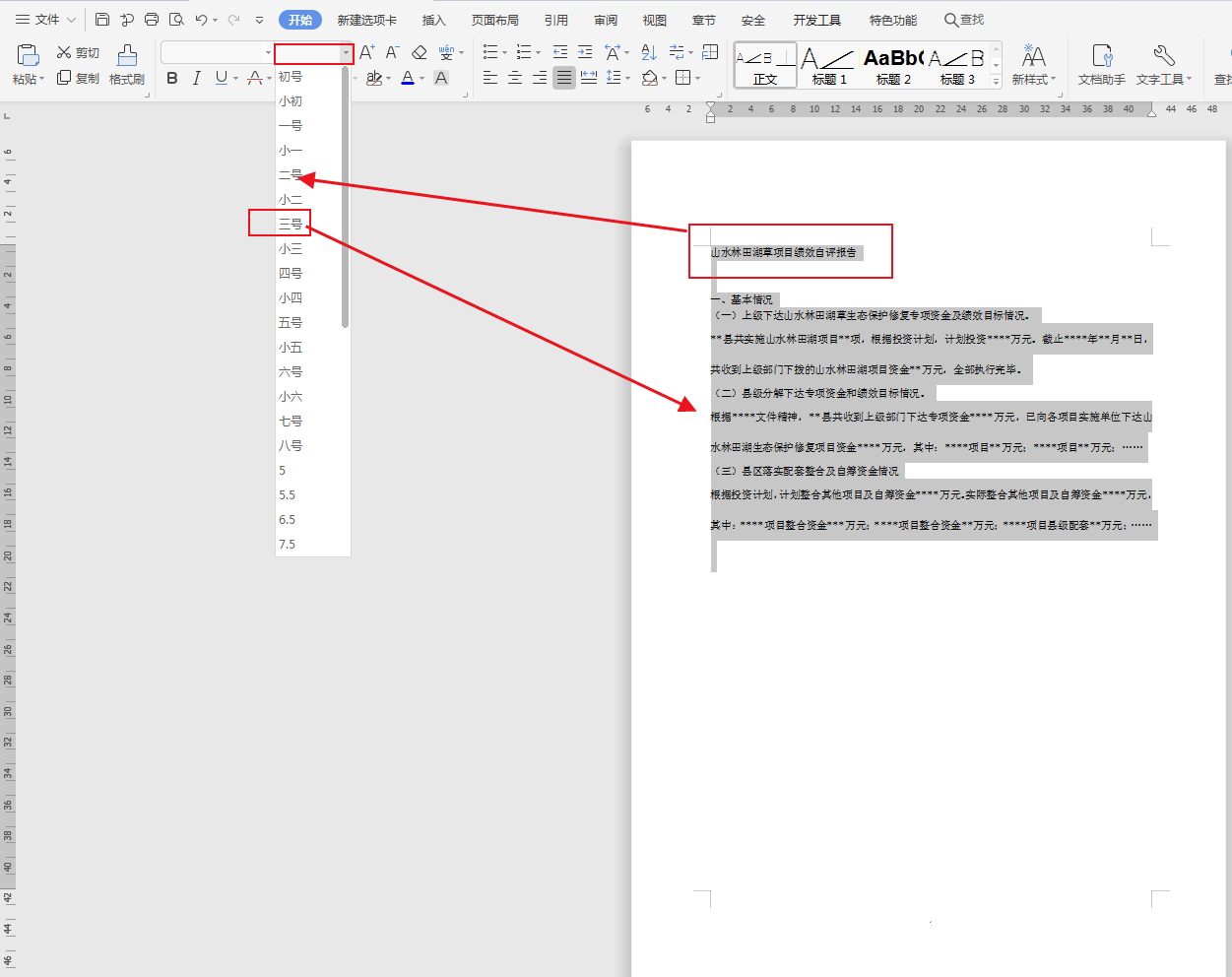This screenshot has height=977, width=1232.
Task: Click the character shading A icon
Action: [441, 78]
